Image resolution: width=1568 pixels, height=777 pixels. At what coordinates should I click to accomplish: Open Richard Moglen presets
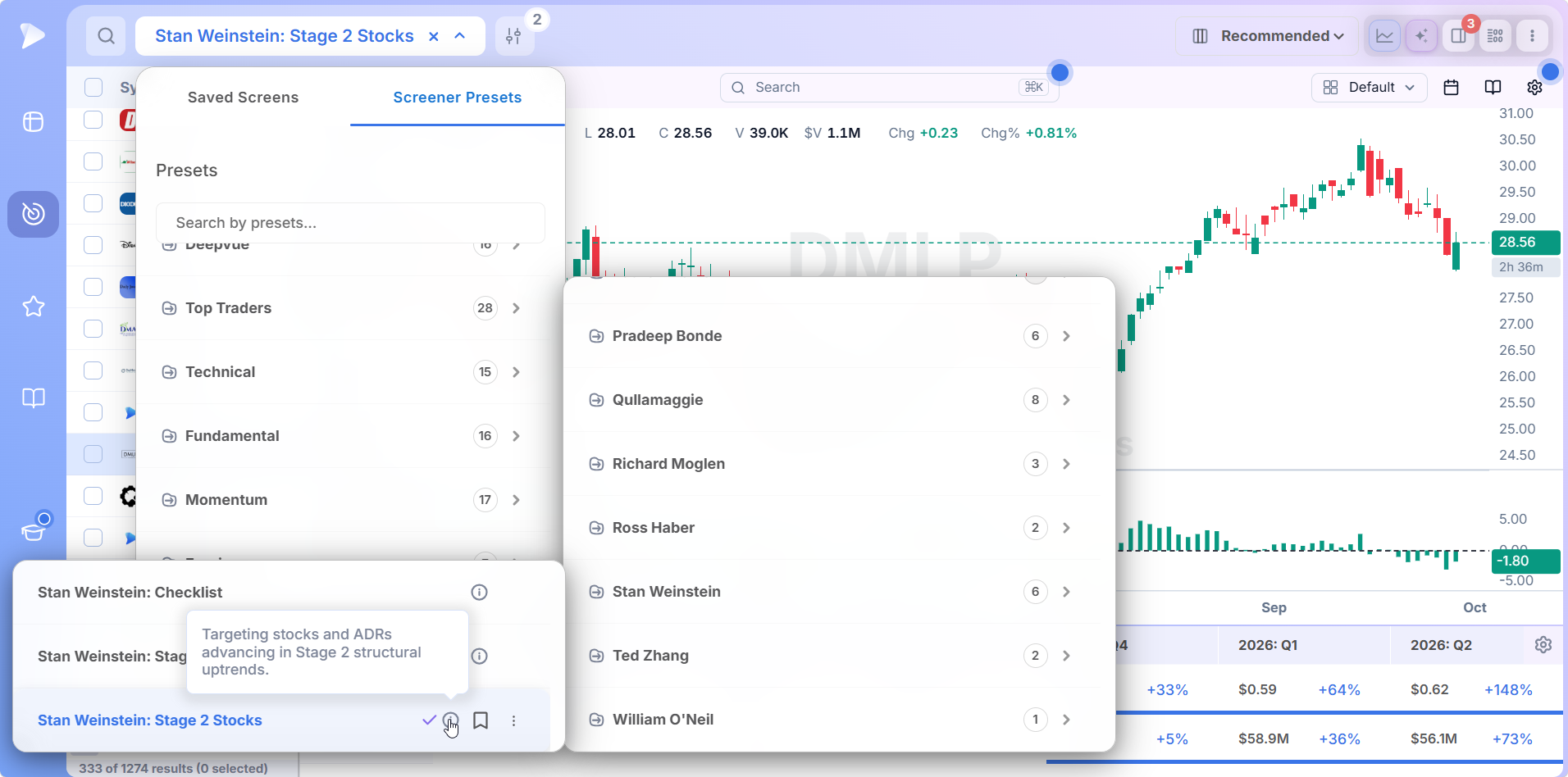pos(834,464)
